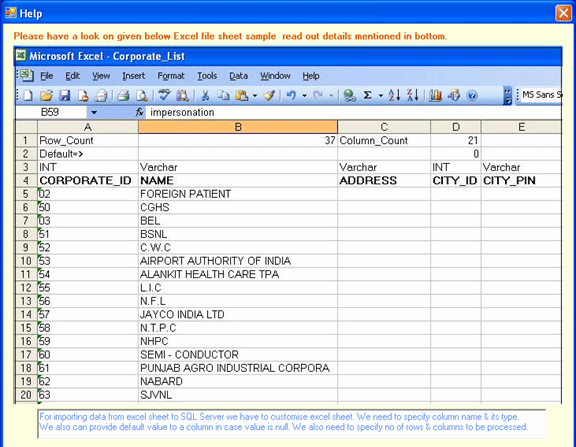The image size is (576, 447).
Task: Click the Permission document icon
Action: 83,96
